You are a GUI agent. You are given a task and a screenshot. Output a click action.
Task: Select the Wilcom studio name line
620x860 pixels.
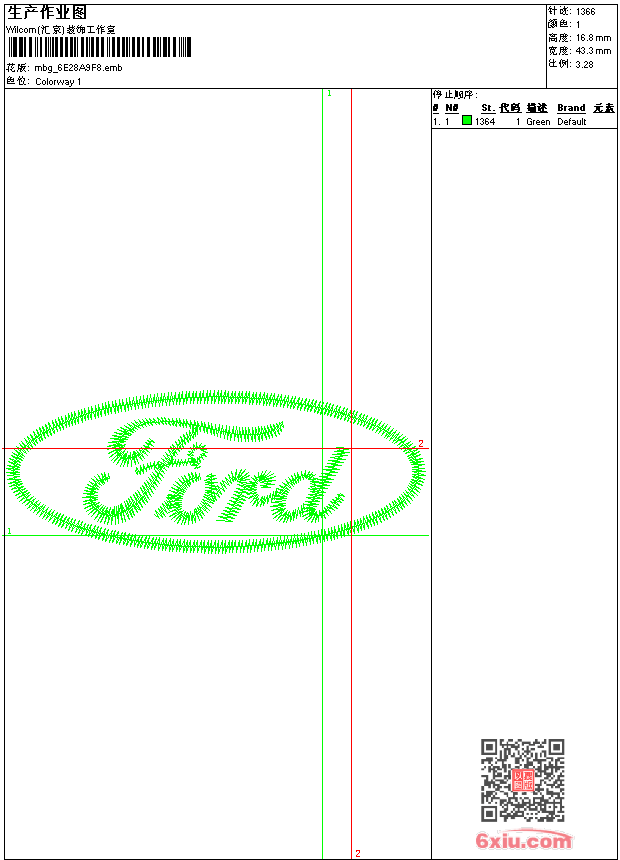tap(61, 30)
